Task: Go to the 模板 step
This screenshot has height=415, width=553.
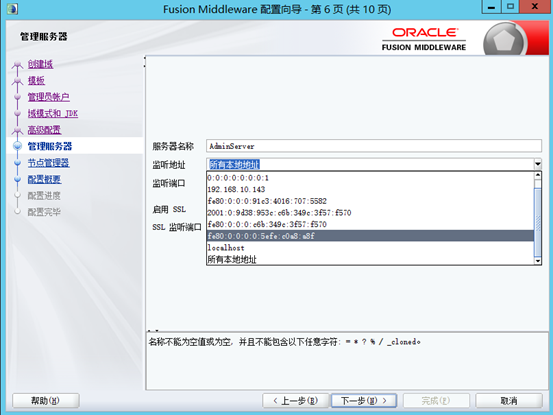Action: [x=36, y=80]
